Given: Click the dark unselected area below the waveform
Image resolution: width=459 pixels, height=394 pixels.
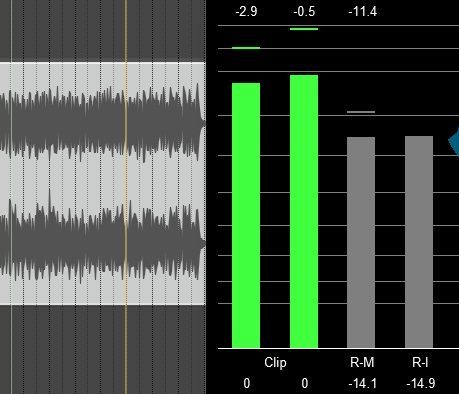Looking at the screenshot, I should 103,349.
